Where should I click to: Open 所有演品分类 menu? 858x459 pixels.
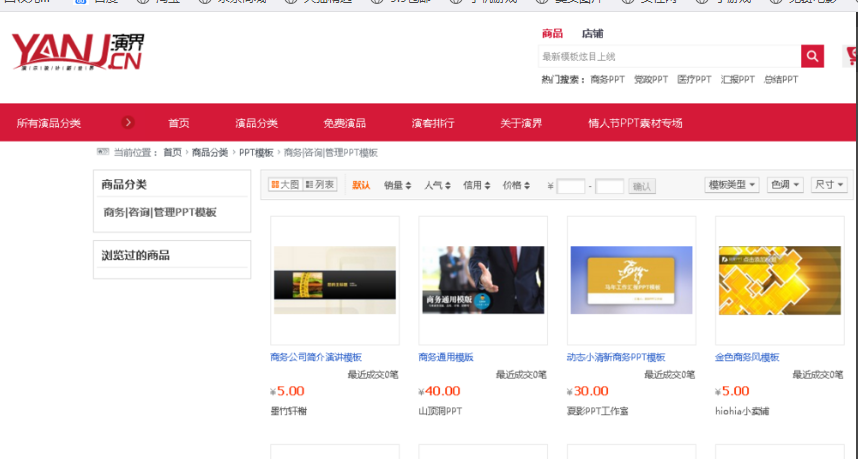tap(49, 123)
